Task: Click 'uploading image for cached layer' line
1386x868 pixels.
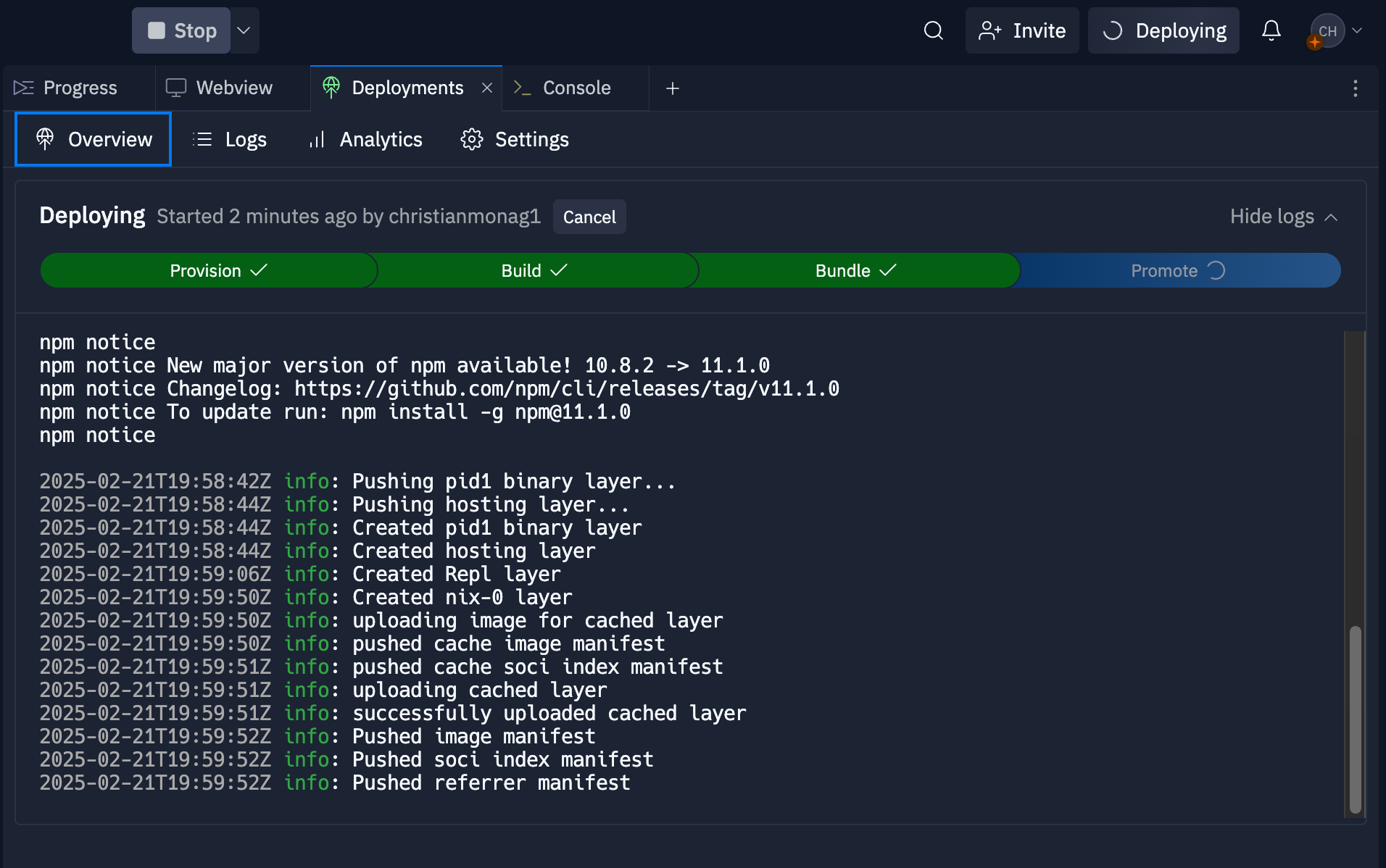Action: (381, 620)
